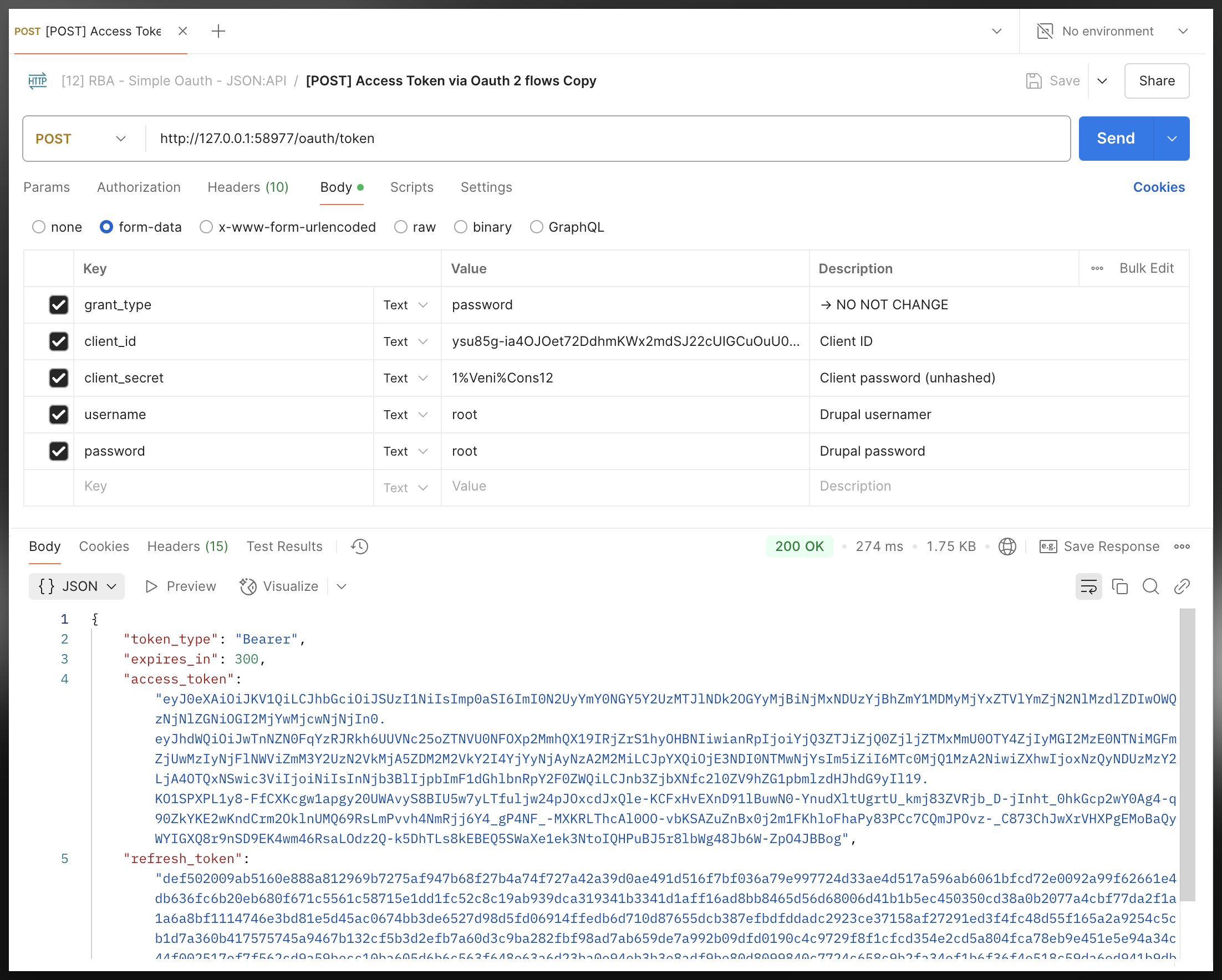Click the response vertical scrollbar
This screenshot has width=1222, height=980.
click(1187, 754)
